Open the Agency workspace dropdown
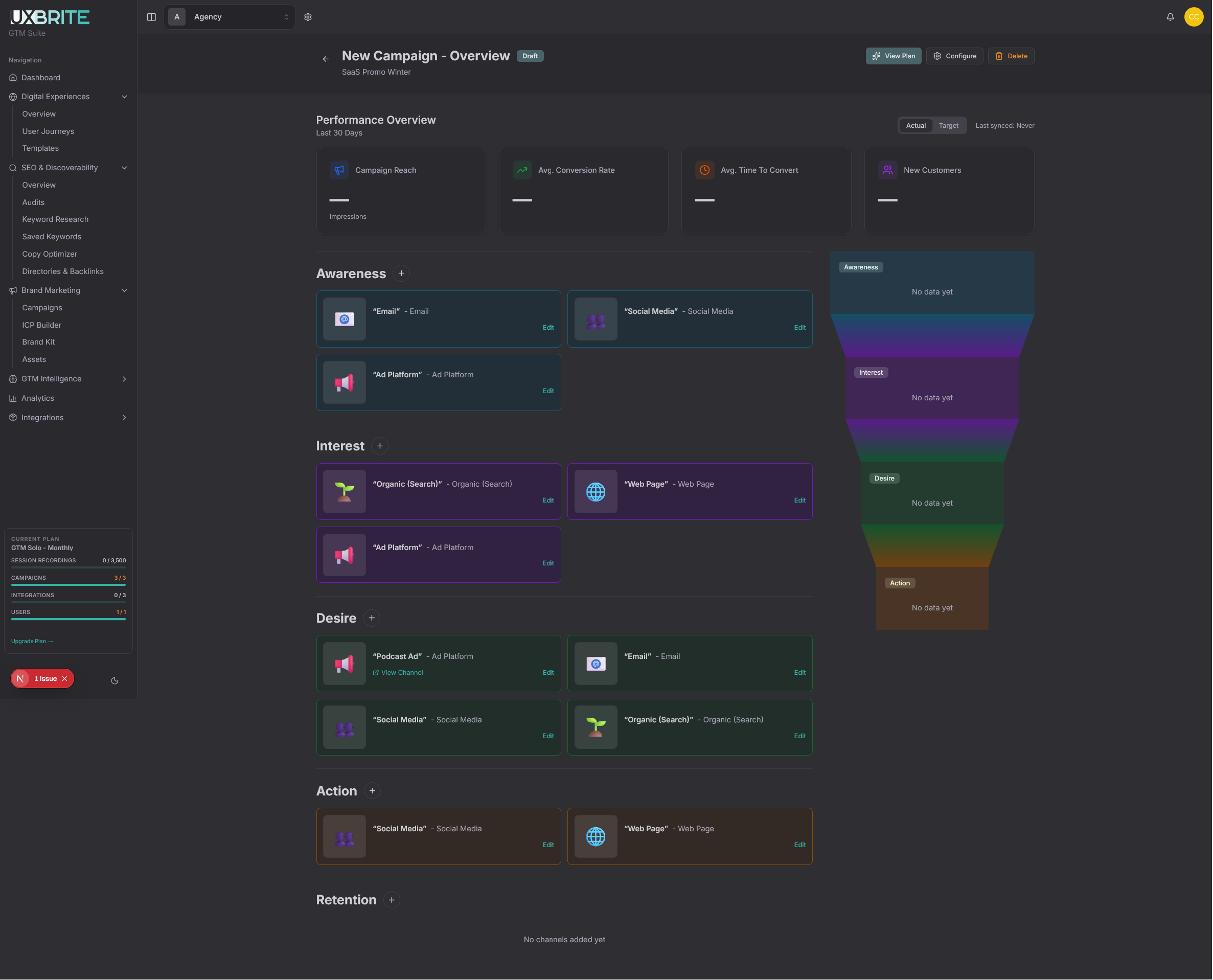The image size is (1213, 980). click(229, 16)
